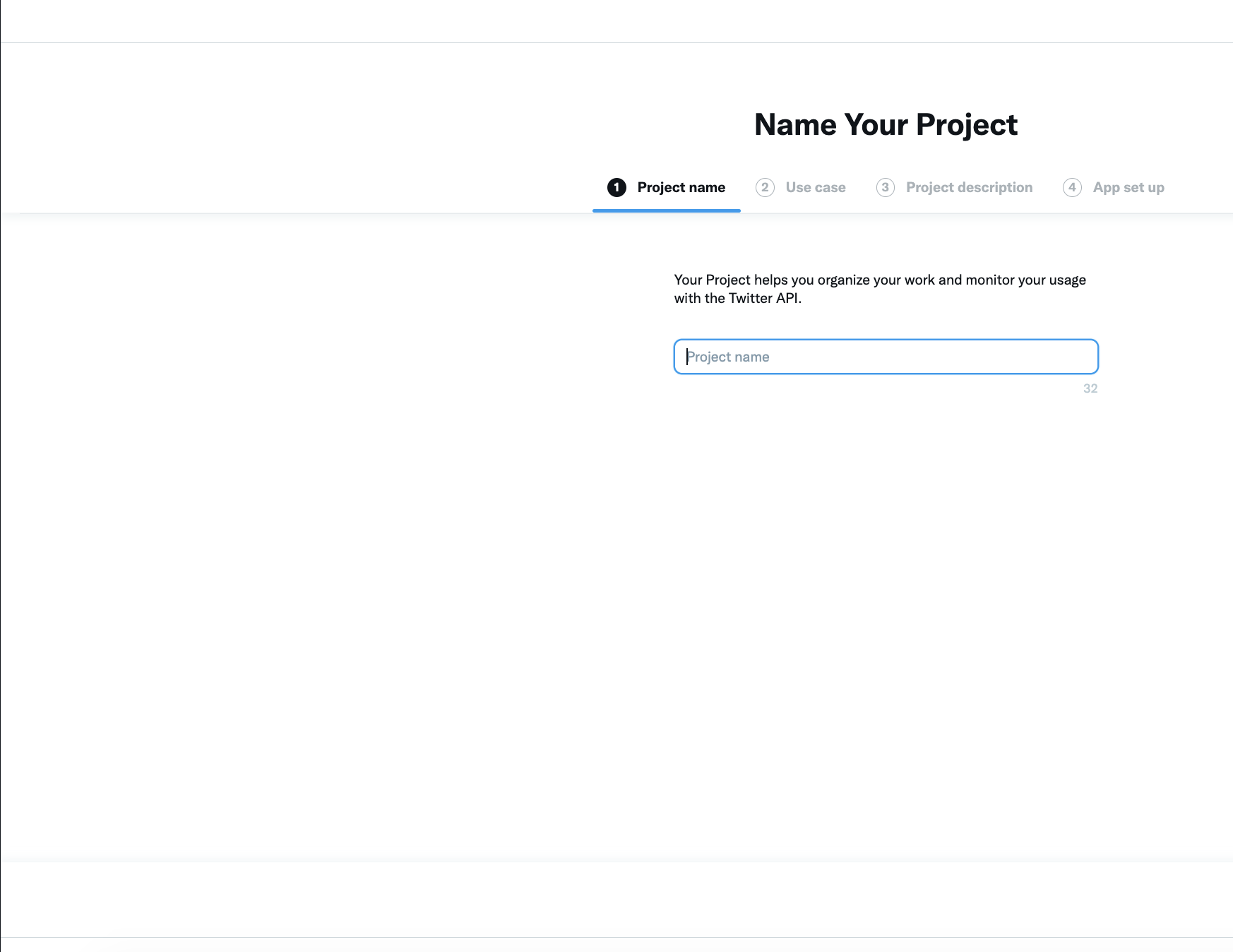This screenshot has height=952, width=1233.
Task: Jump to the App set up step
Action: [x=1114, y=187]
